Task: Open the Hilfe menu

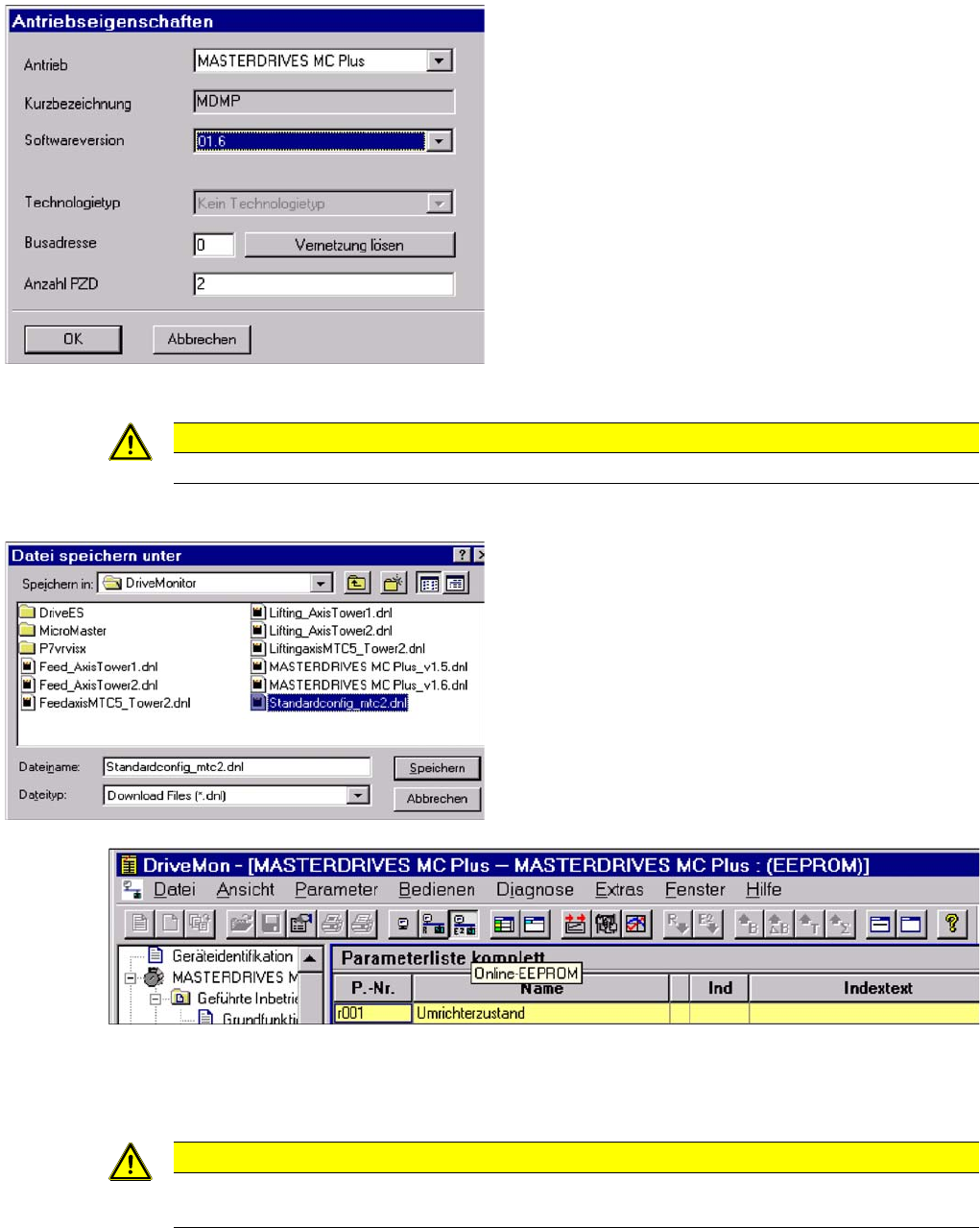Action: [x=764, y=890]
